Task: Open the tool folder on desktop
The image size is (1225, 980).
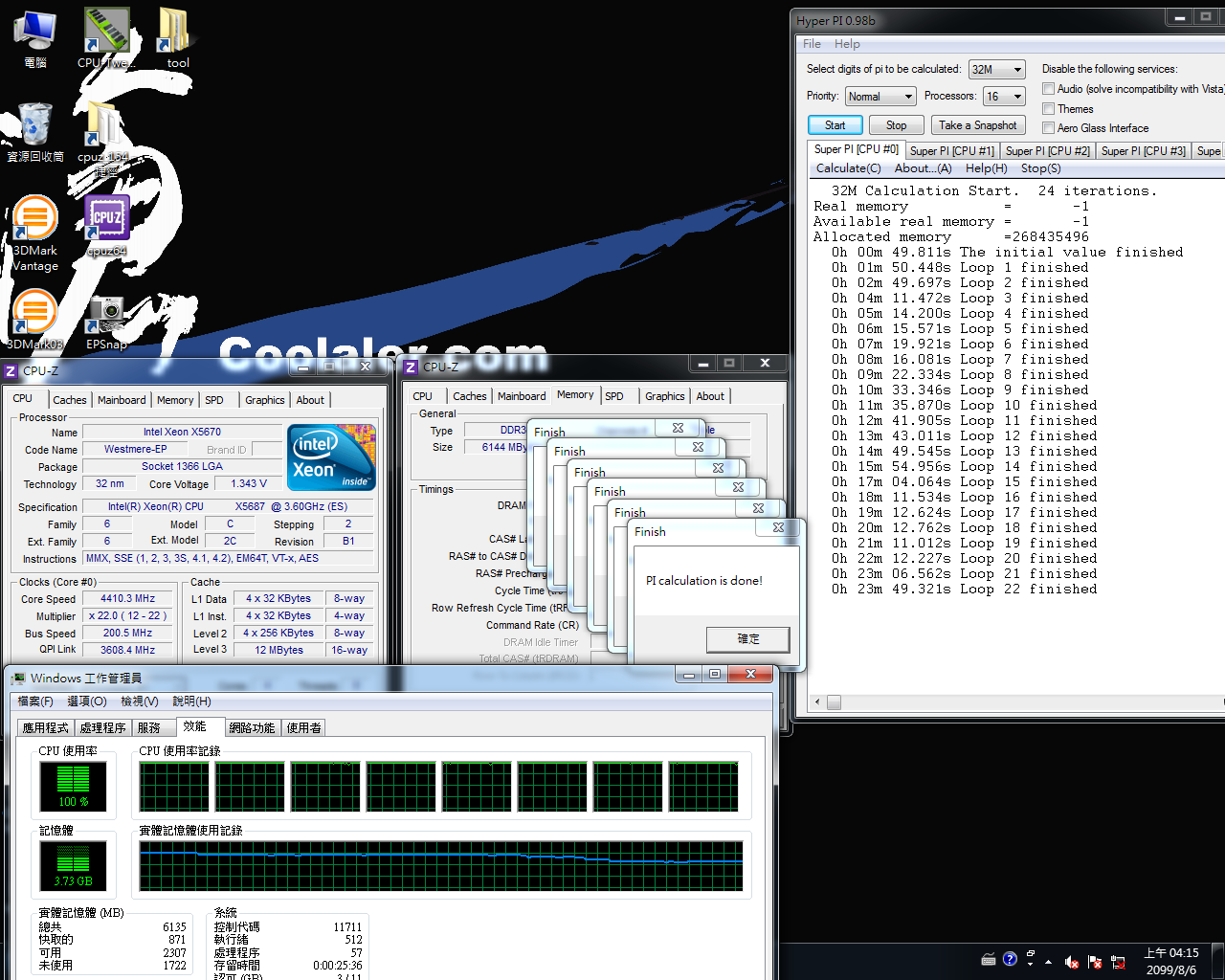Action: click(x=176, y=33)
